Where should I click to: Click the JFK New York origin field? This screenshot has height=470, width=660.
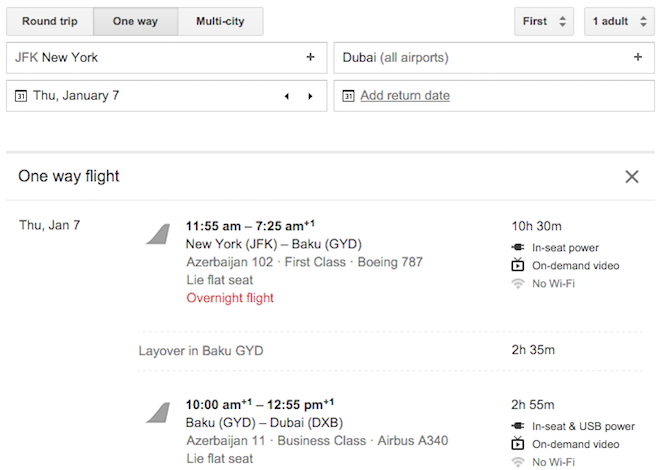[167, 58]
